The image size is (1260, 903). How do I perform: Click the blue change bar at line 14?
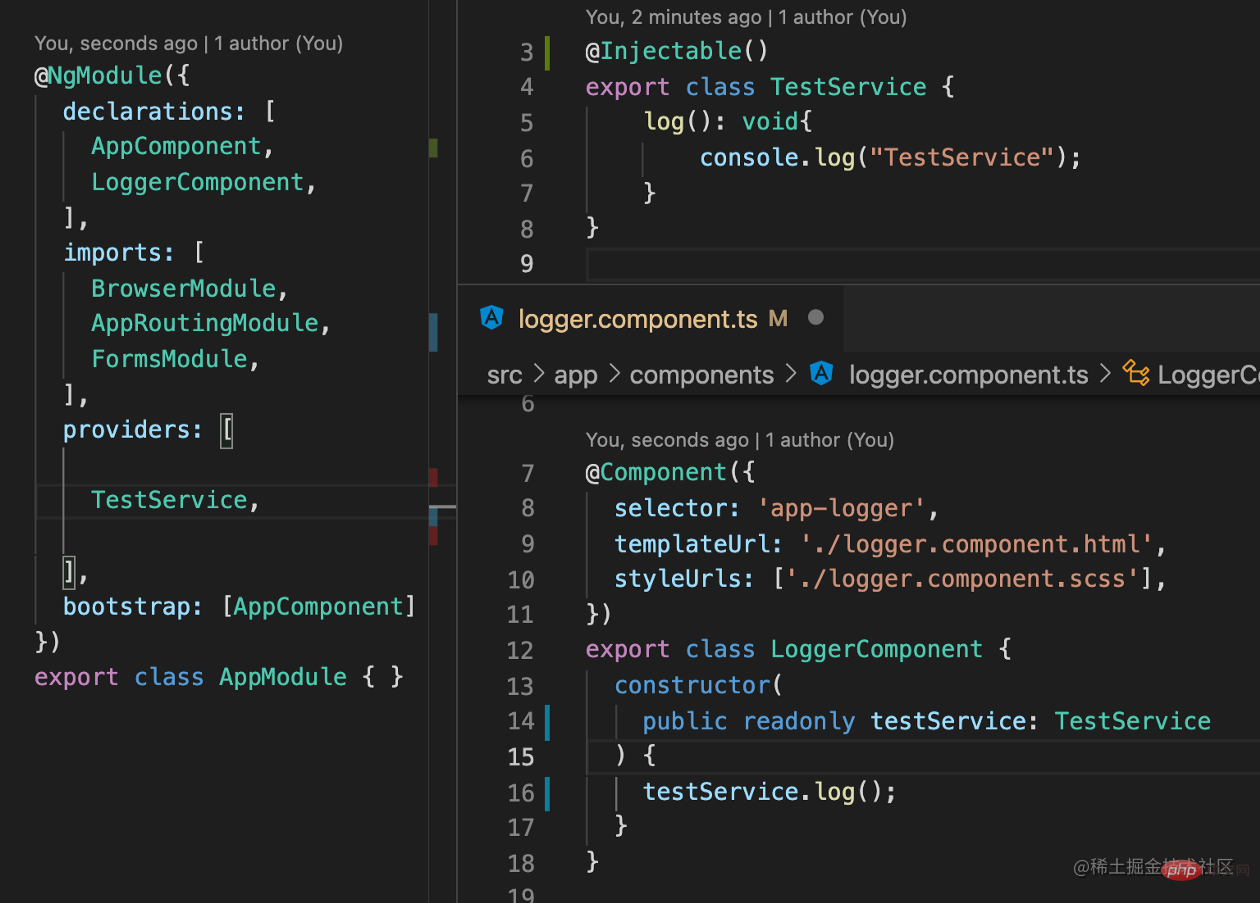point(547,721)
